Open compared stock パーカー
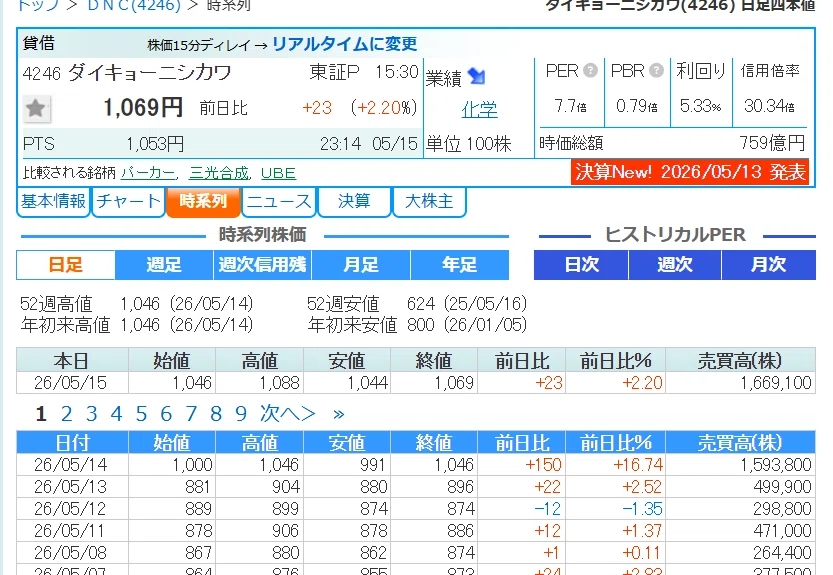Screen dimensions: 833x575 [148, 173]
